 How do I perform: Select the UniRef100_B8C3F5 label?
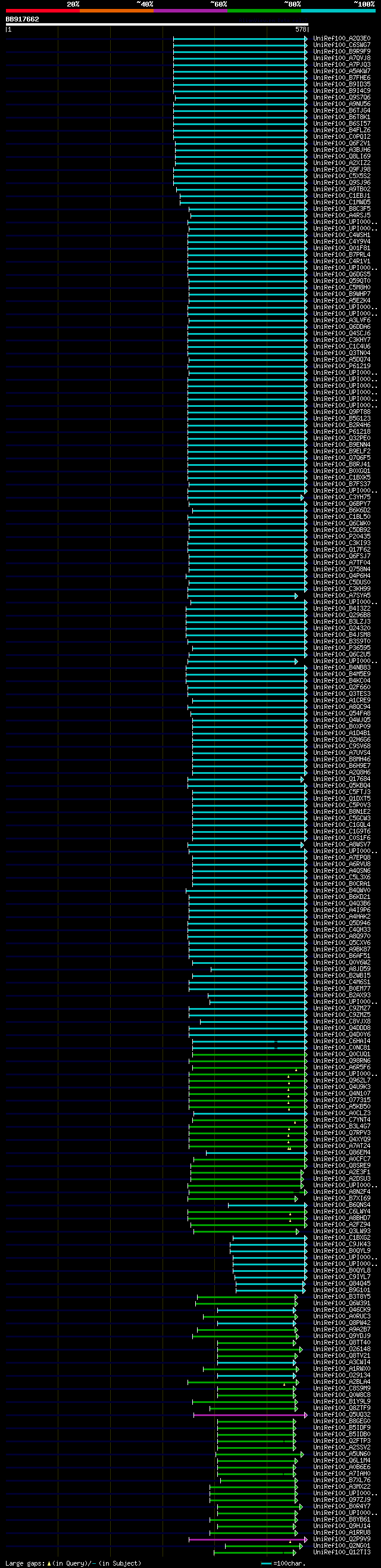(342, 209)
